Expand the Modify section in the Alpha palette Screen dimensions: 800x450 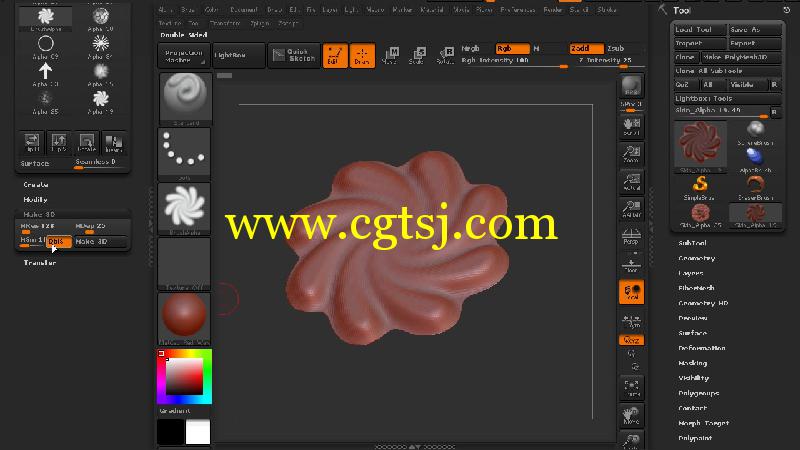(35, 199)
